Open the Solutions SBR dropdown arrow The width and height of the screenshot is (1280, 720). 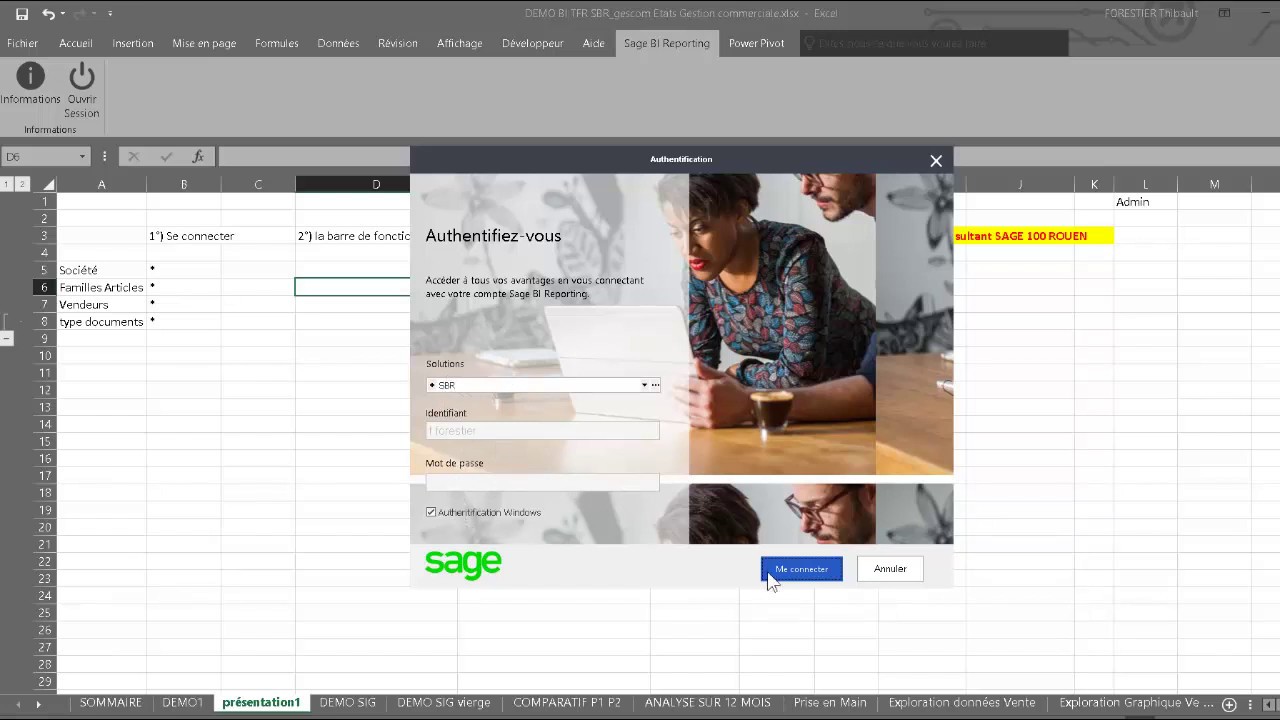click(x=644, y=385)
